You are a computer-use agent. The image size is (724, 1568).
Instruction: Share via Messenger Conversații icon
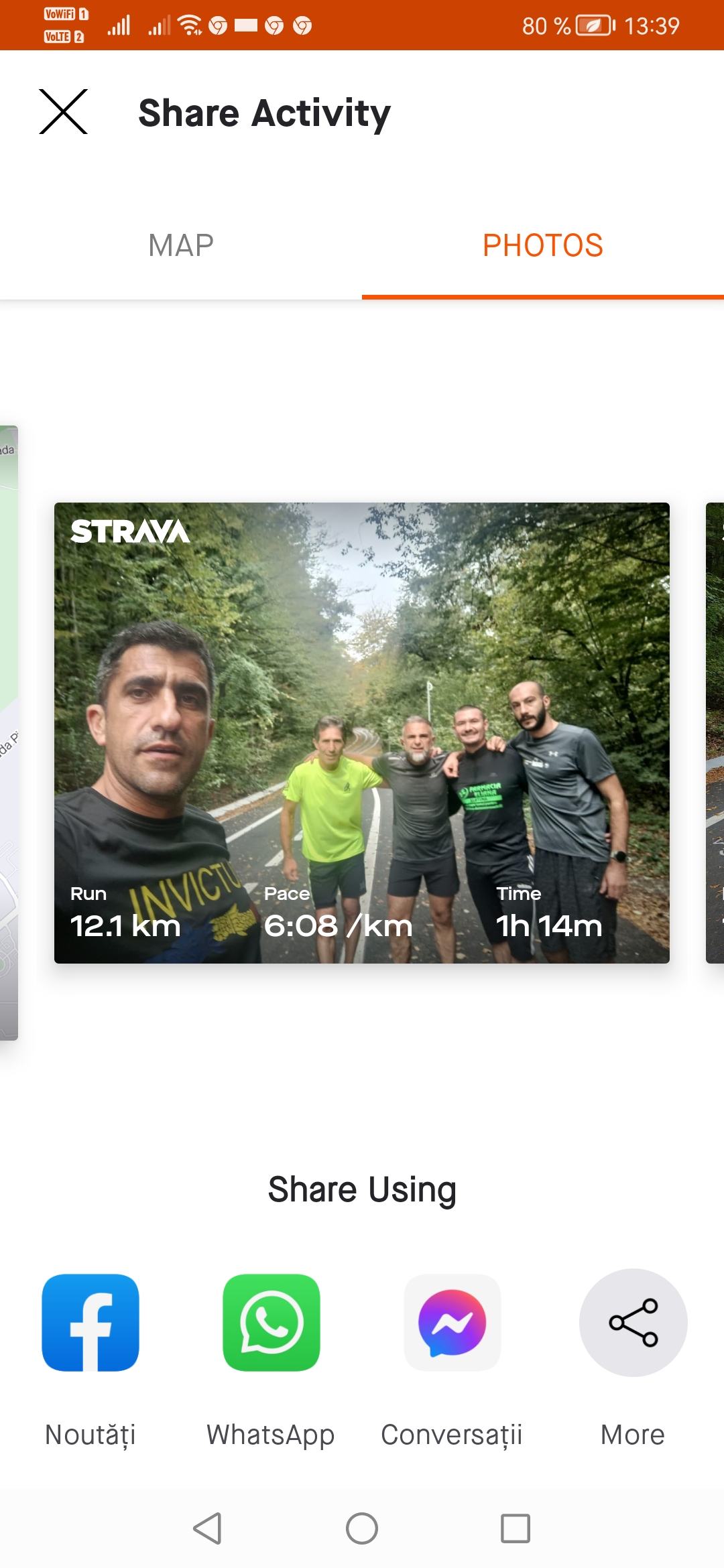click(452, 1323)
